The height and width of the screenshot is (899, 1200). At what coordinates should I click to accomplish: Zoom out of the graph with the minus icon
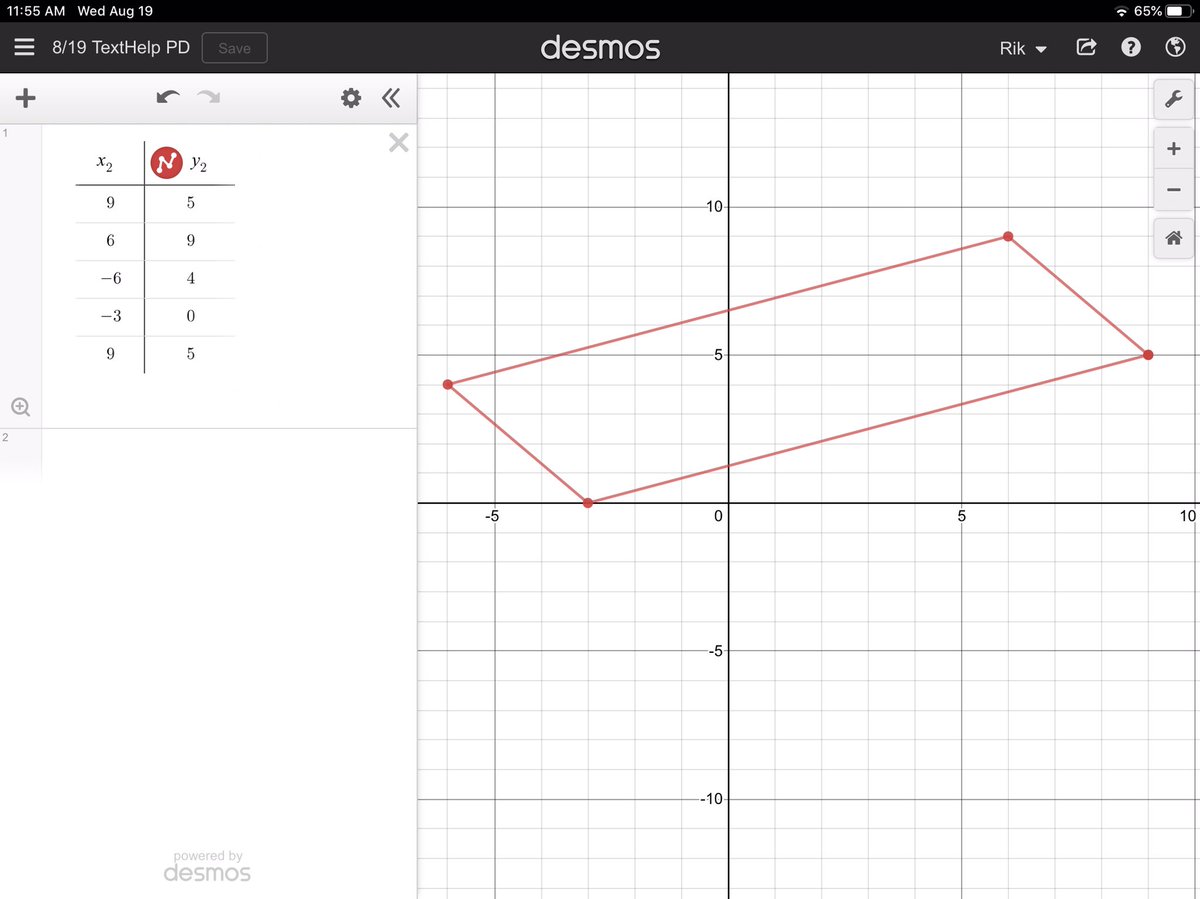click(x=1173, y=190)
